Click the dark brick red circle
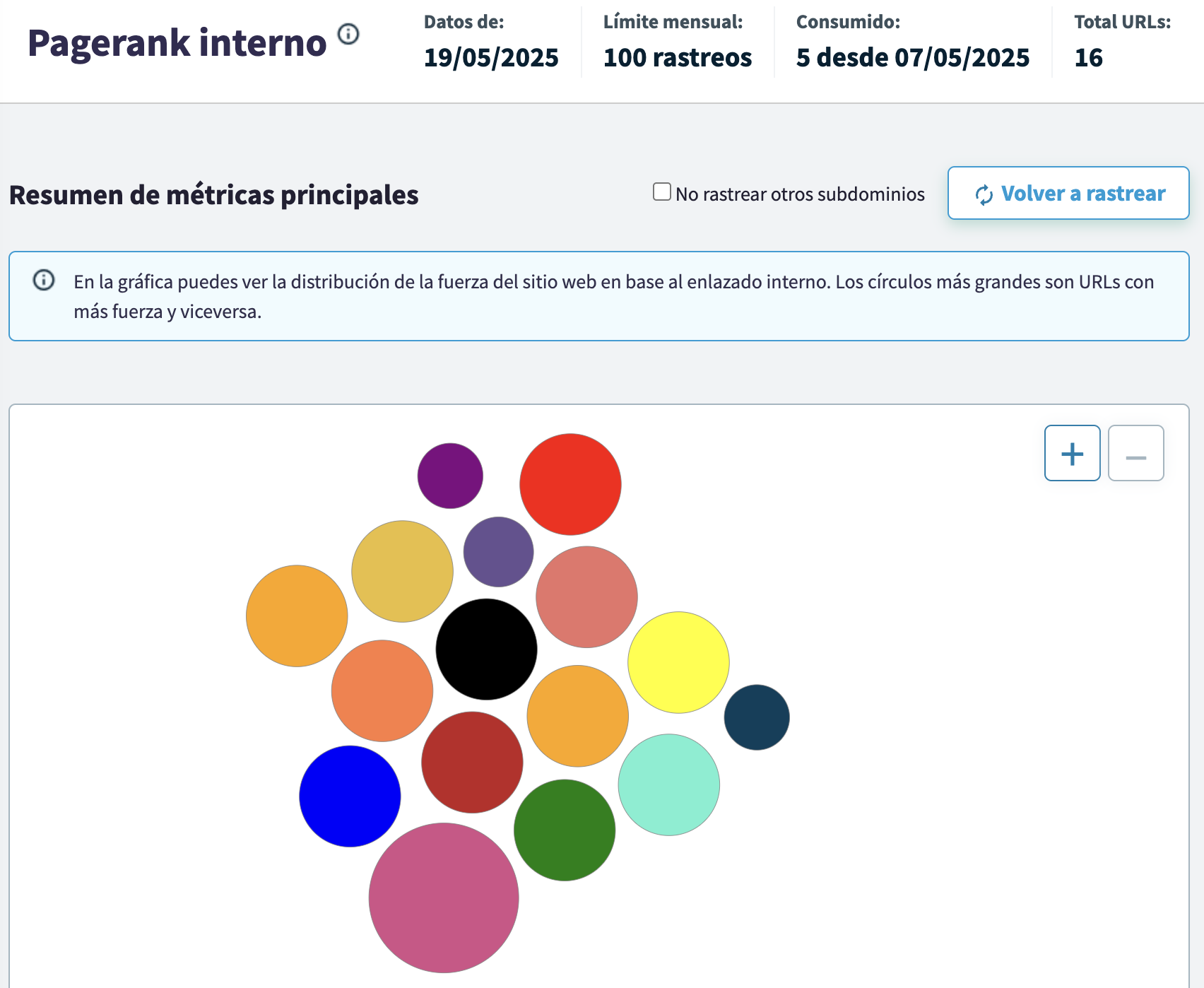1204x988 pixels. pos(472,762)
